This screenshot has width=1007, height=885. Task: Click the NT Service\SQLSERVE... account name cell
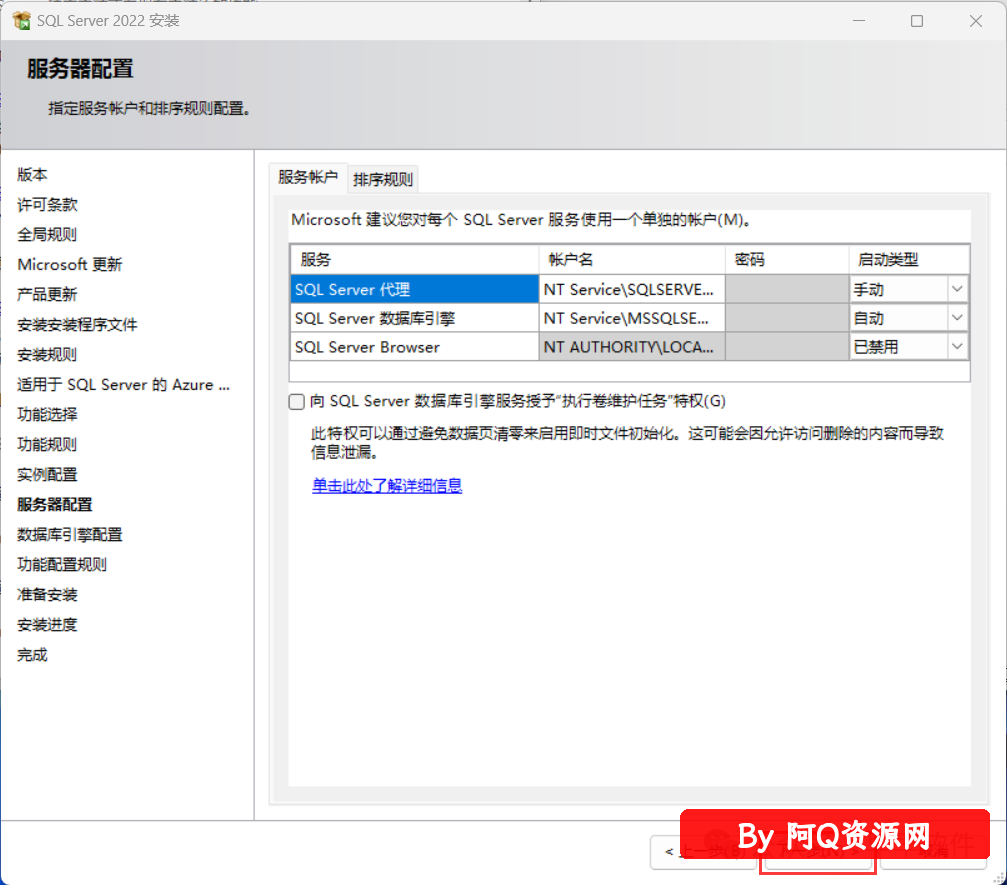click(x=632, y=289)
